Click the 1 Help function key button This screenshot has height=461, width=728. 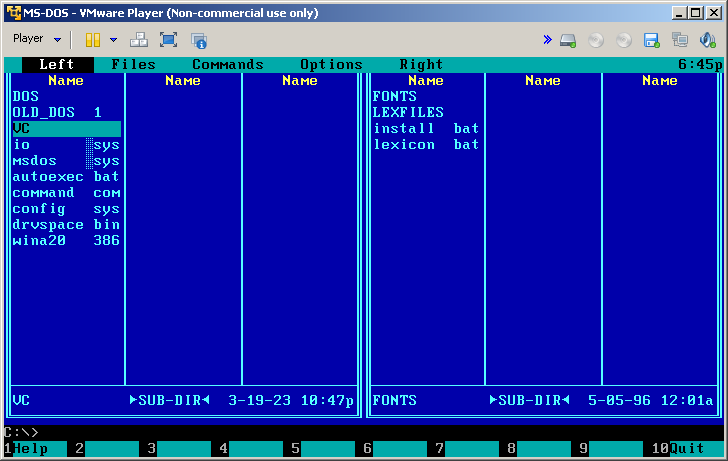pyautogui.click(x=35, y=448)
